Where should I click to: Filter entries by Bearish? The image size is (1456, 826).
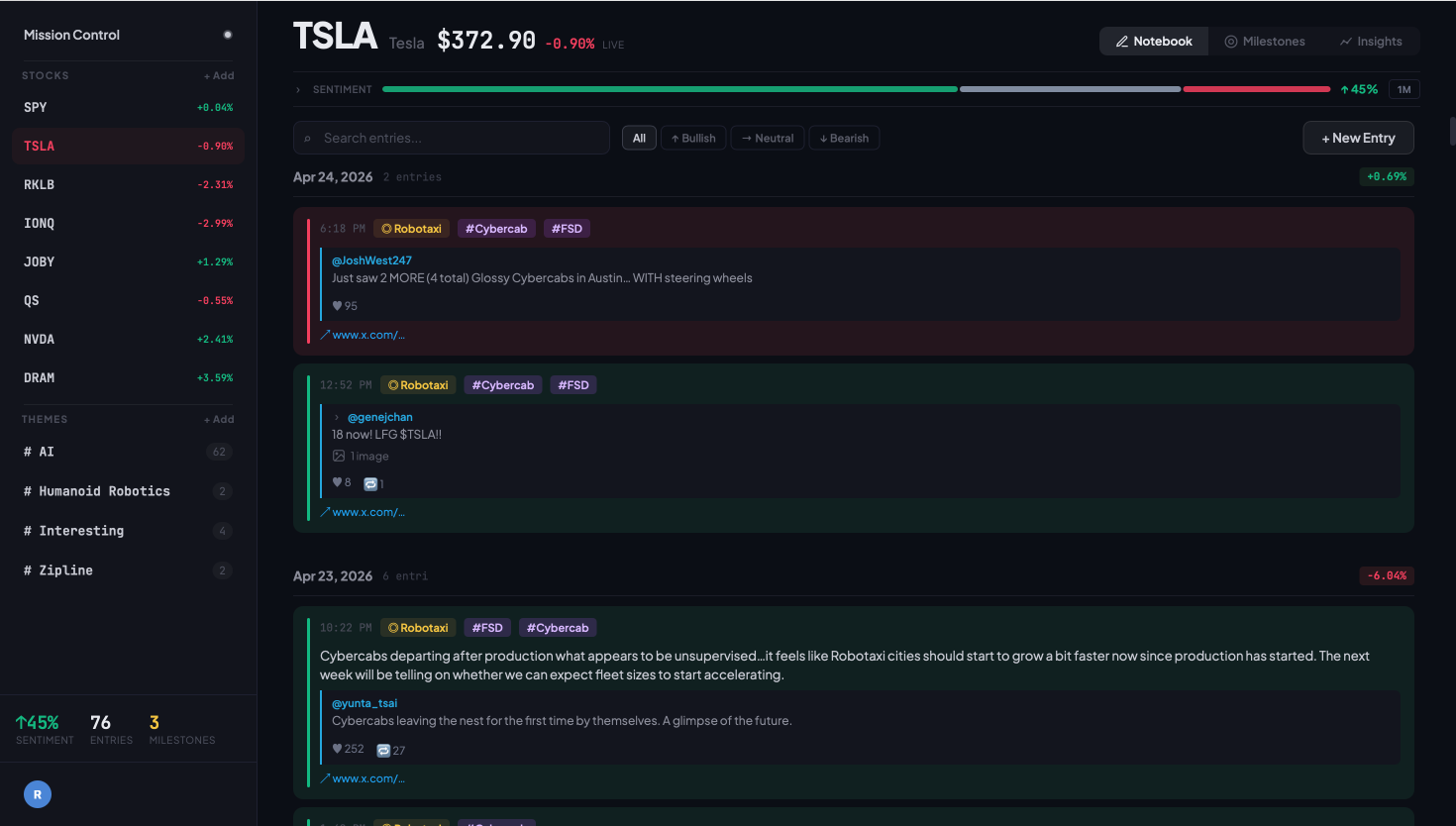(844, 139)
